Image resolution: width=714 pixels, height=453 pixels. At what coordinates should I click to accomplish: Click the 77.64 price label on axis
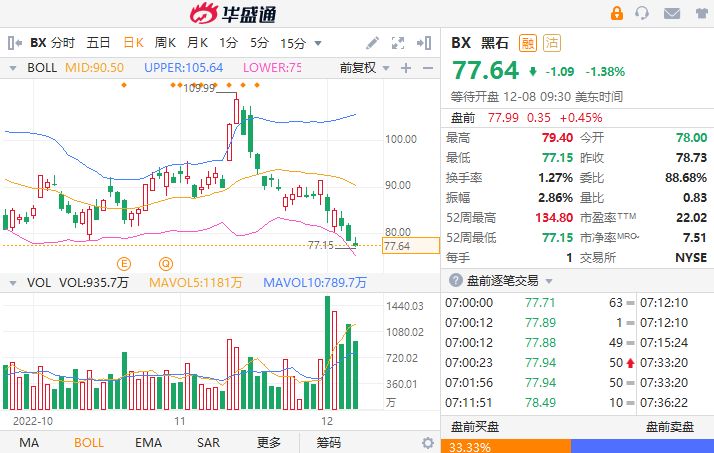click(x=411, y=246)
